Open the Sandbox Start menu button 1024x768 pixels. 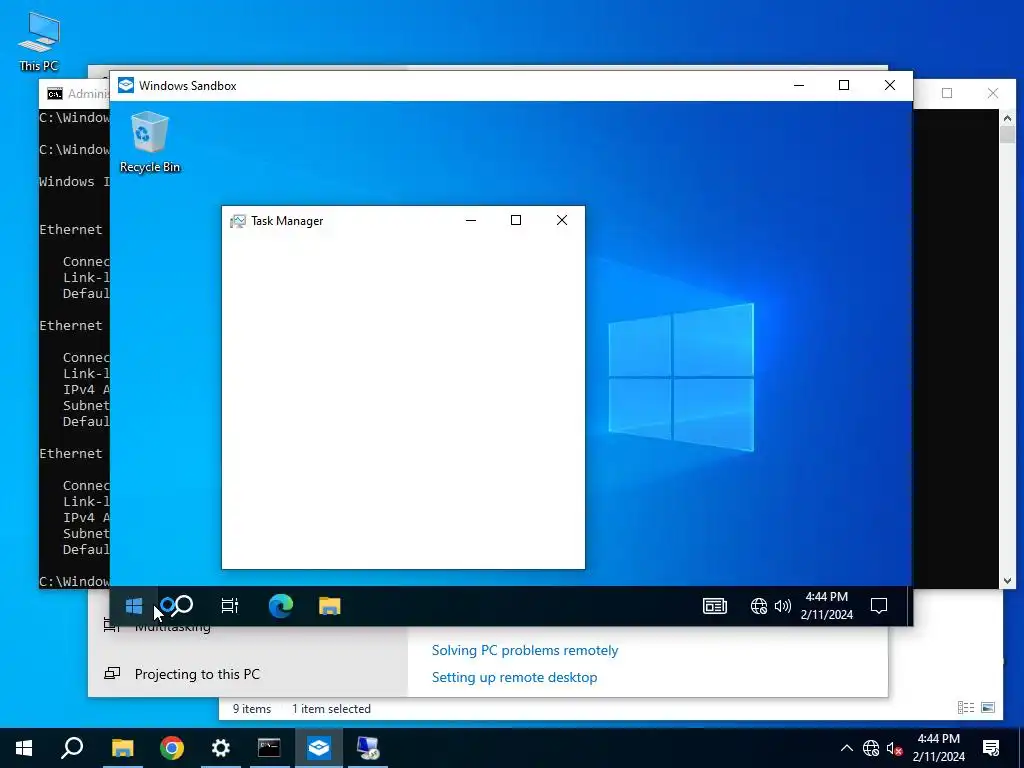[134, 606]
